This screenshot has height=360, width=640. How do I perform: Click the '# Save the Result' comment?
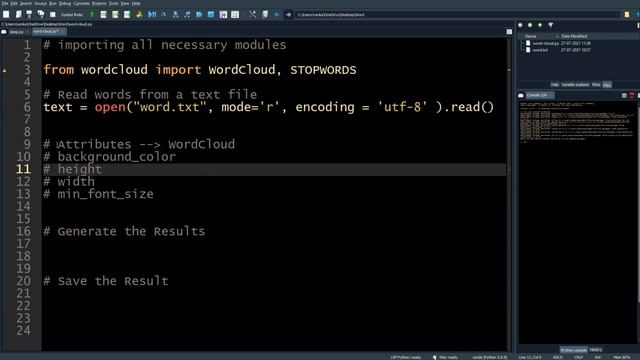click(106, 281)
